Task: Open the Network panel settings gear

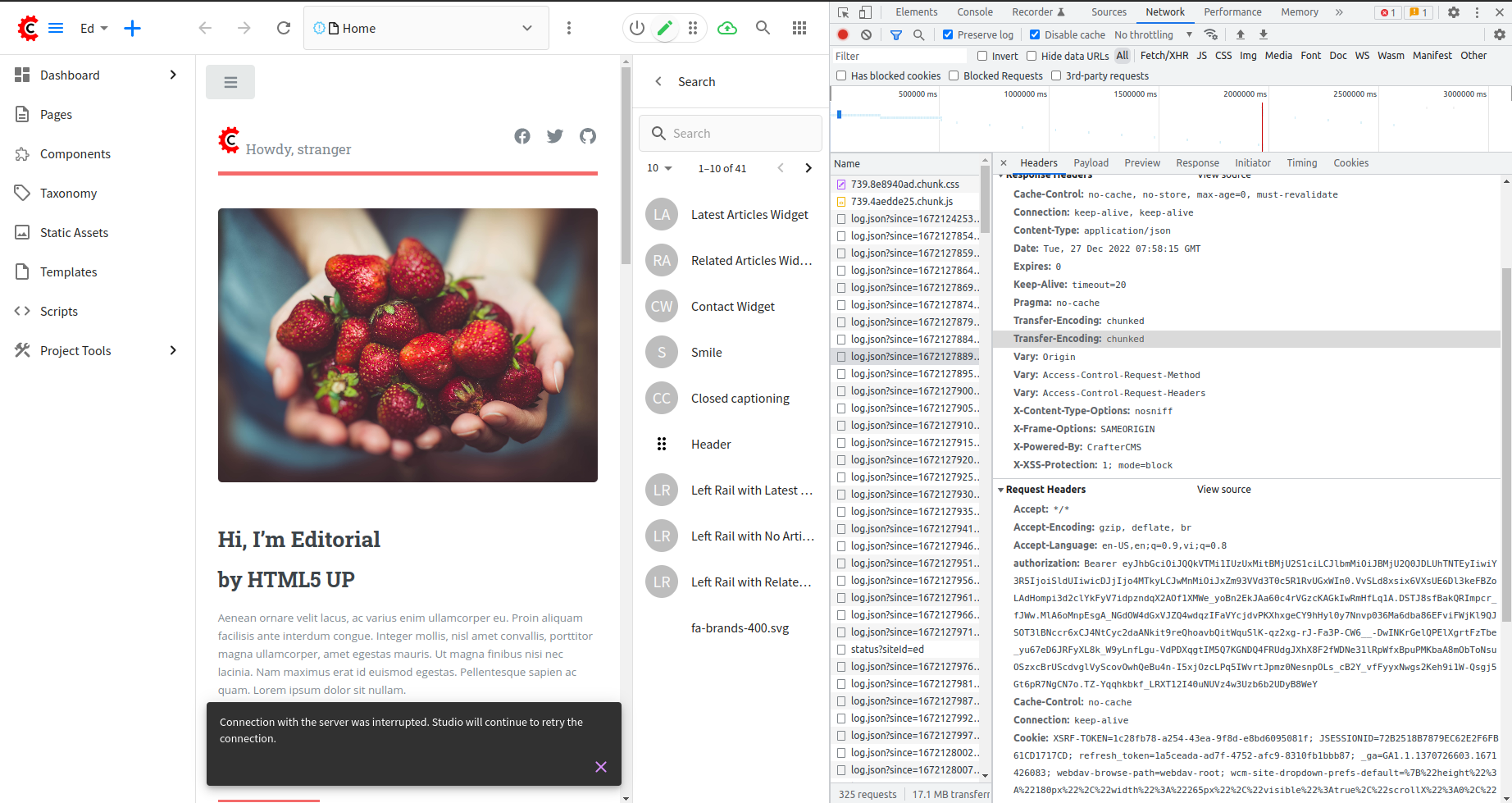Action: click(x=1500, y=34)
